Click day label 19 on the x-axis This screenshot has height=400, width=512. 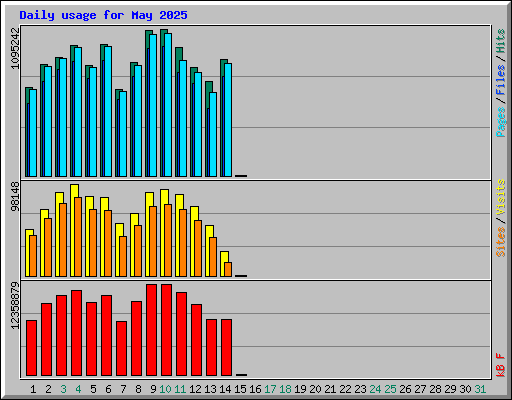coord(300,389)
